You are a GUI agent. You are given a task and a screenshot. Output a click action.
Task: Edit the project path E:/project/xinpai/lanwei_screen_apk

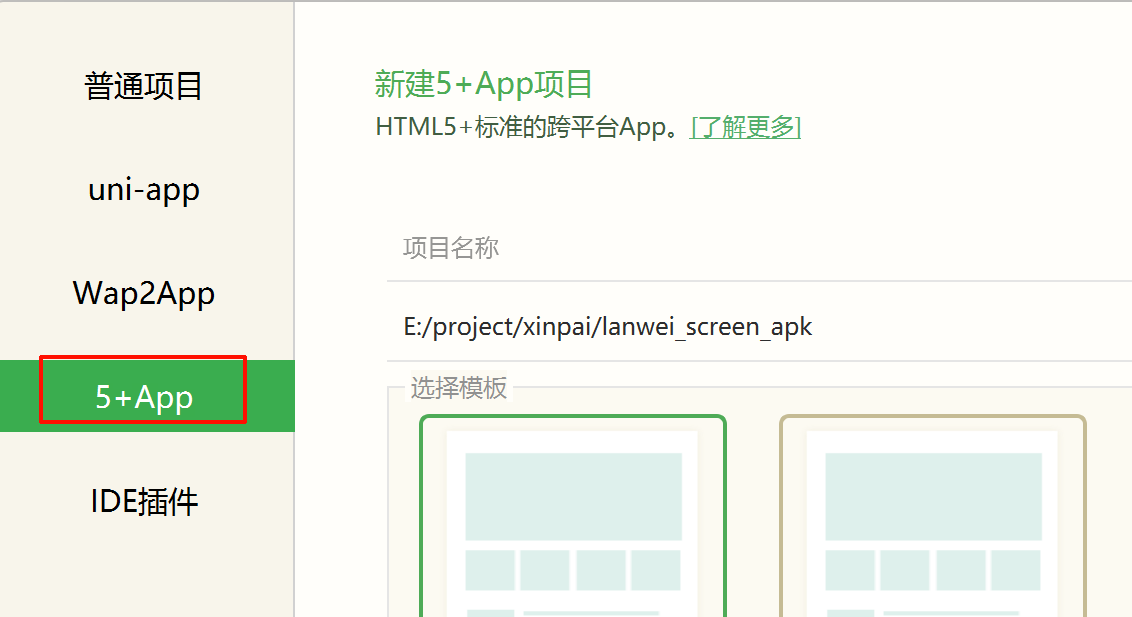pyautogui.click(x=759, y=327)
